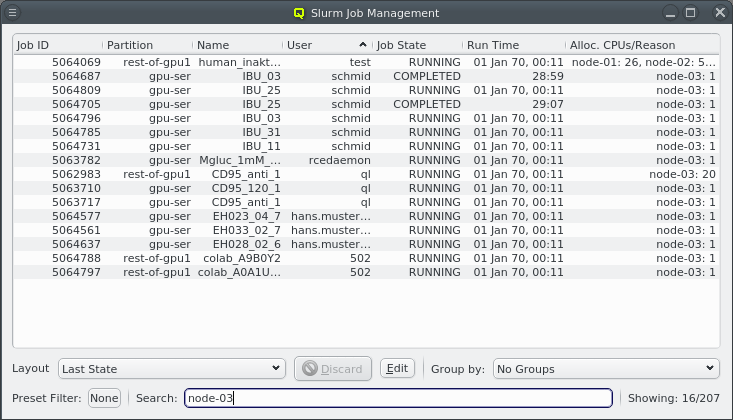Sort by the Name column header
733x420 pixels.
(x=237, y=45)
